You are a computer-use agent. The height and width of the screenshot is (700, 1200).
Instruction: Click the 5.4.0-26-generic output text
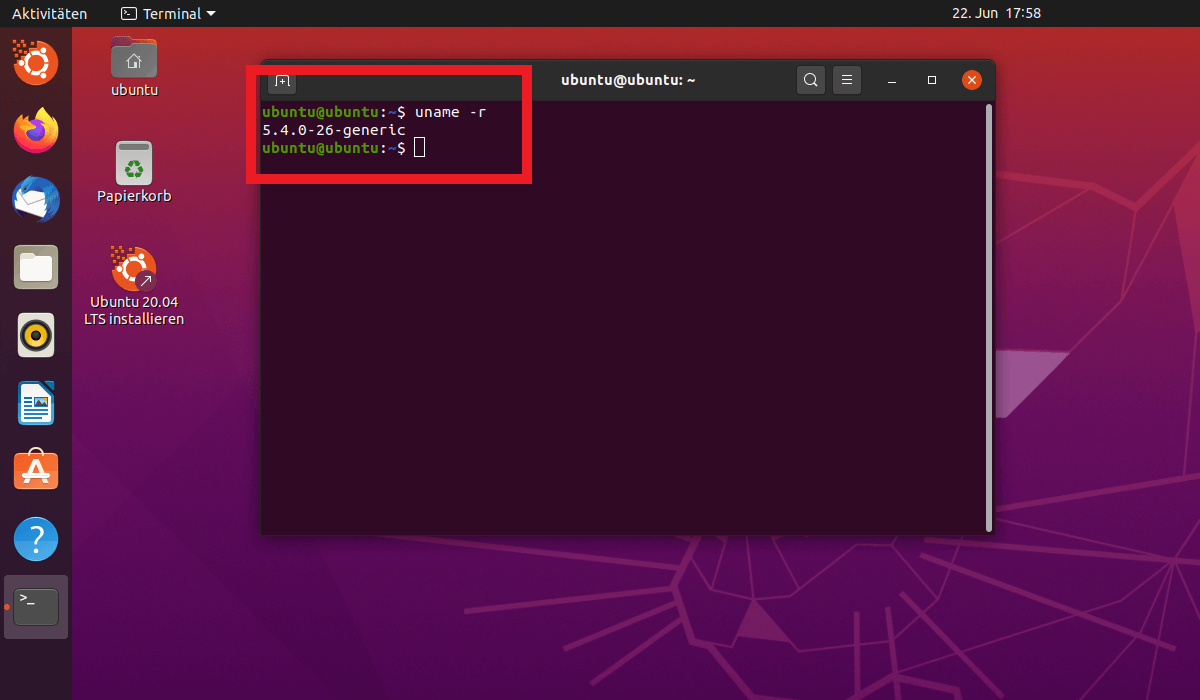click(333, 130)
